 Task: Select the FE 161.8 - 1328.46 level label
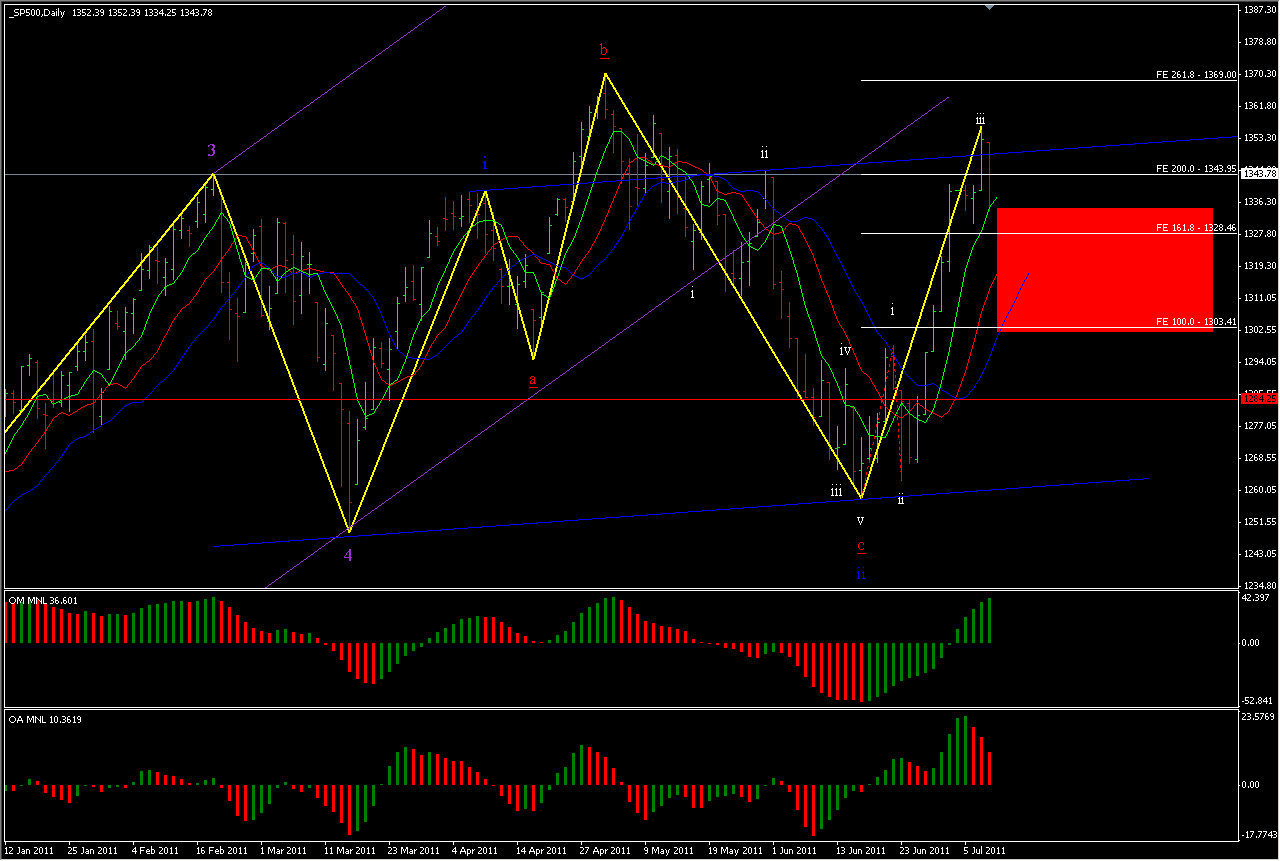(1196, 228)
